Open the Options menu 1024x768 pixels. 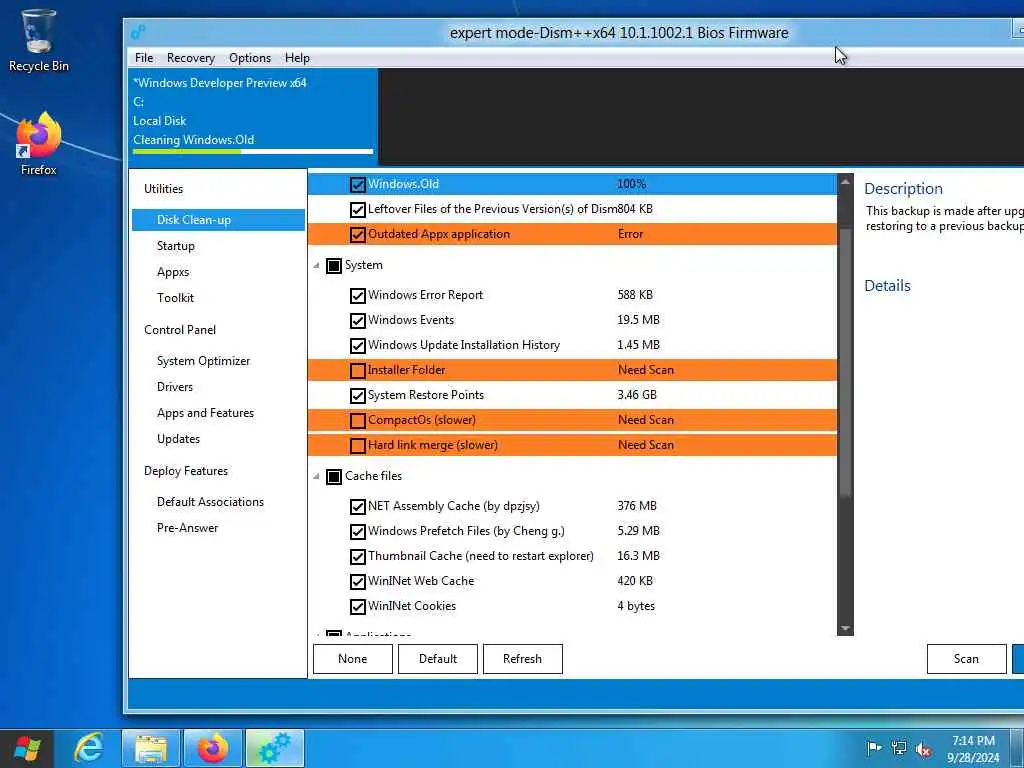coord(249,57)
